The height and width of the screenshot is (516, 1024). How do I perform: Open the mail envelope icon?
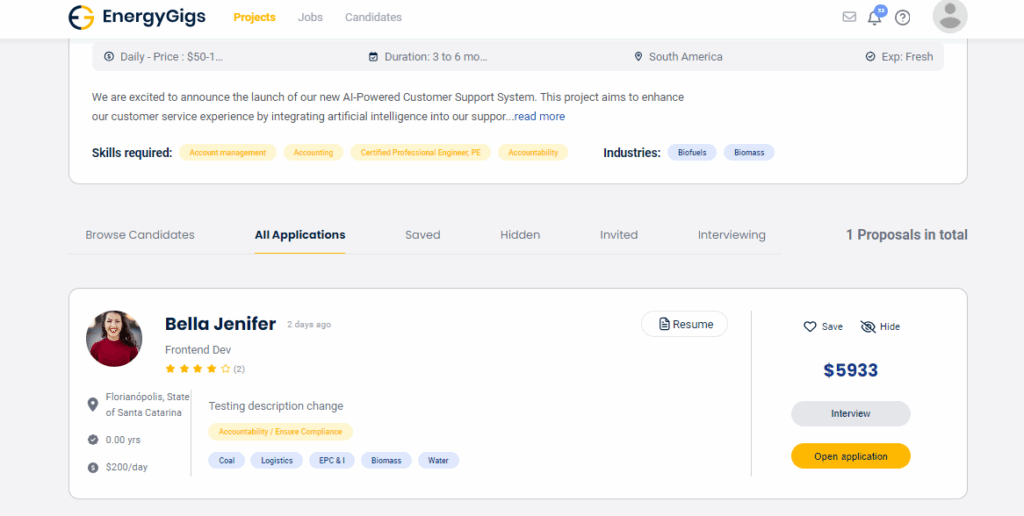[x=849, y=17]
